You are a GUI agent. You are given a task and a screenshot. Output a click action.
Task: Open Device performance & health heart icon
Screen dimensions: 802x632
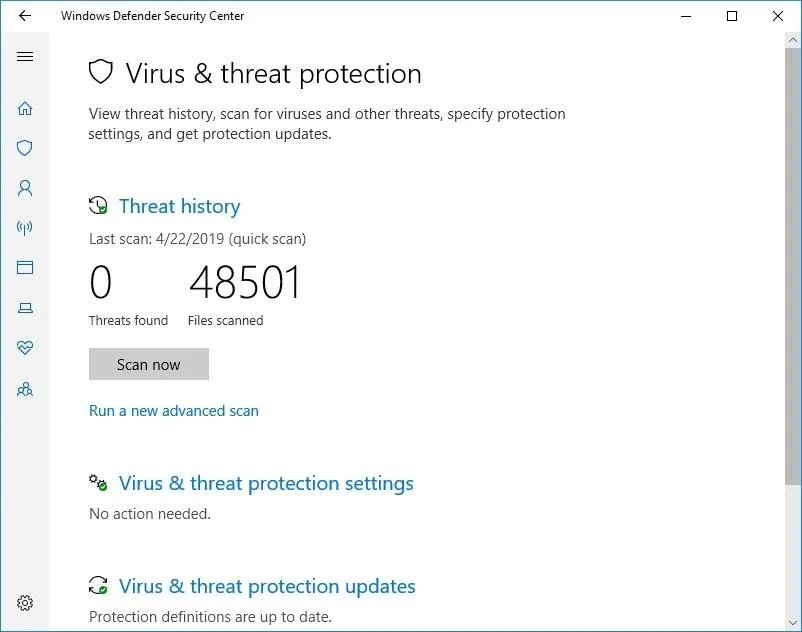click(25, 348)
